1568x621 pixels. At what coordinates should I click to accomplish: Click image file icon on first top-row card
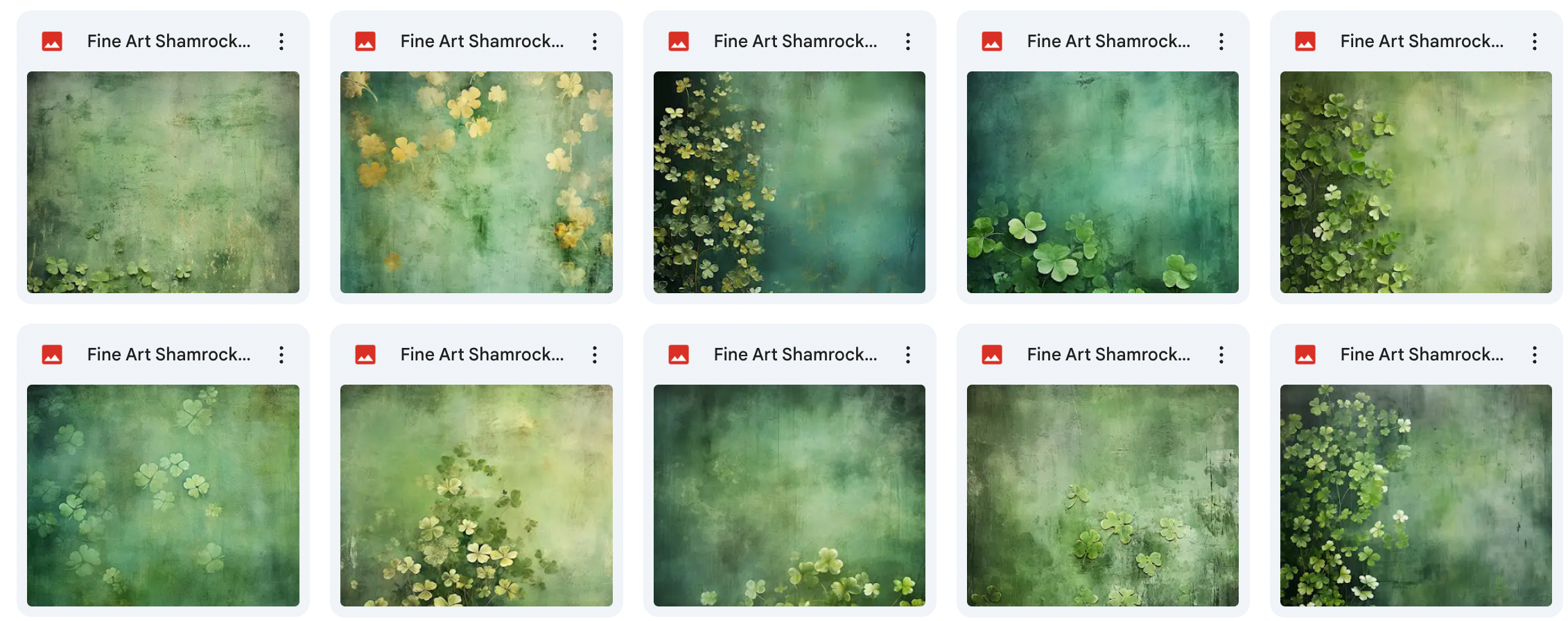[52, 42]
